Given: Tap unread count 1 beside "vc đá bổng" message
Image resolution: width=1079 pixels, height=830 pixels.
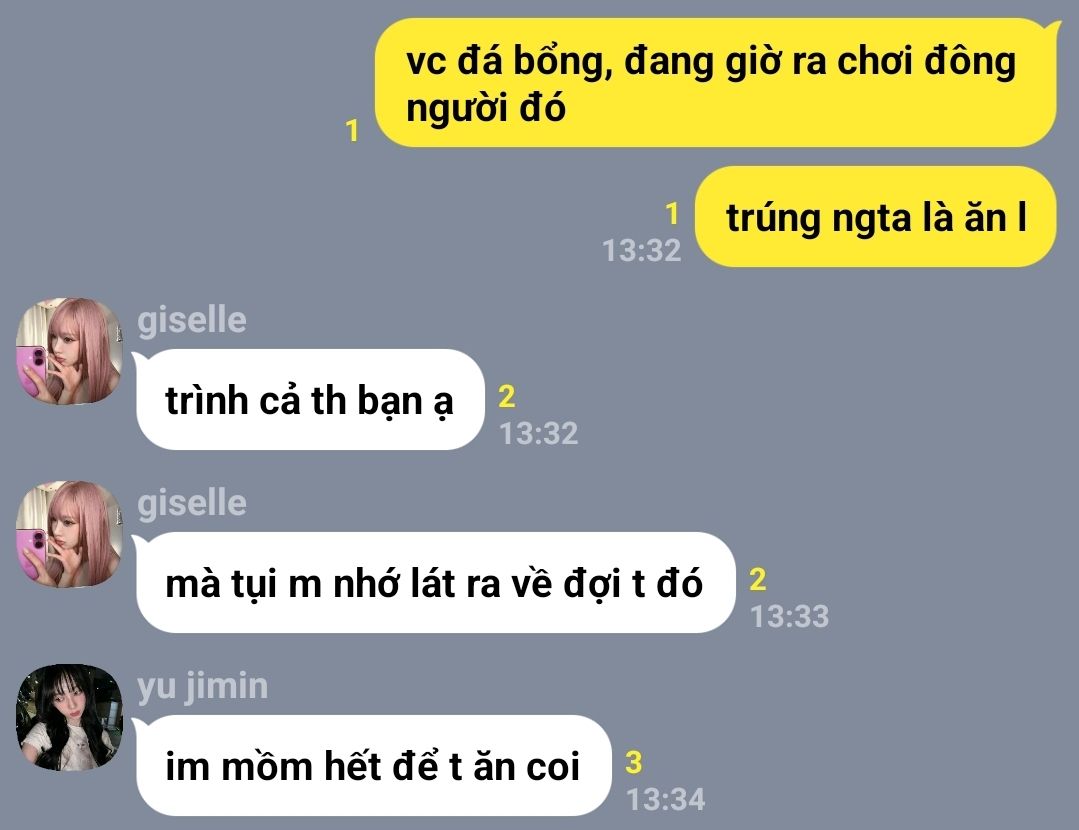Looking at the screenshot, I should [352, 130].
